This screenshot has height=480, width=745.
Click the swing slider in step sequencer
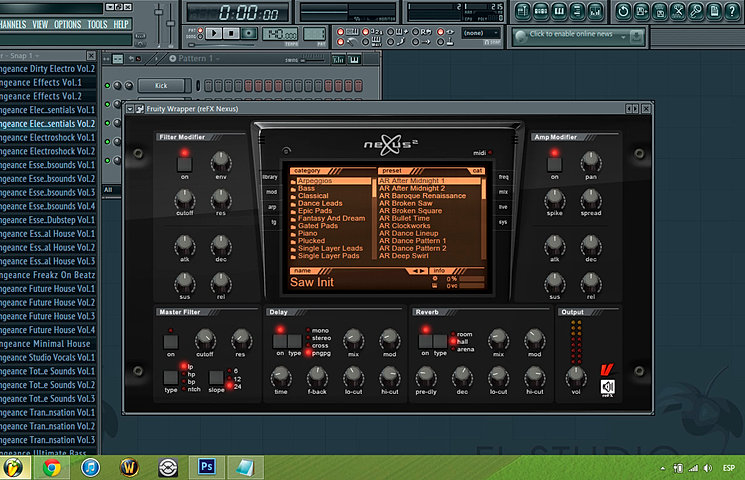pos(314,59)
